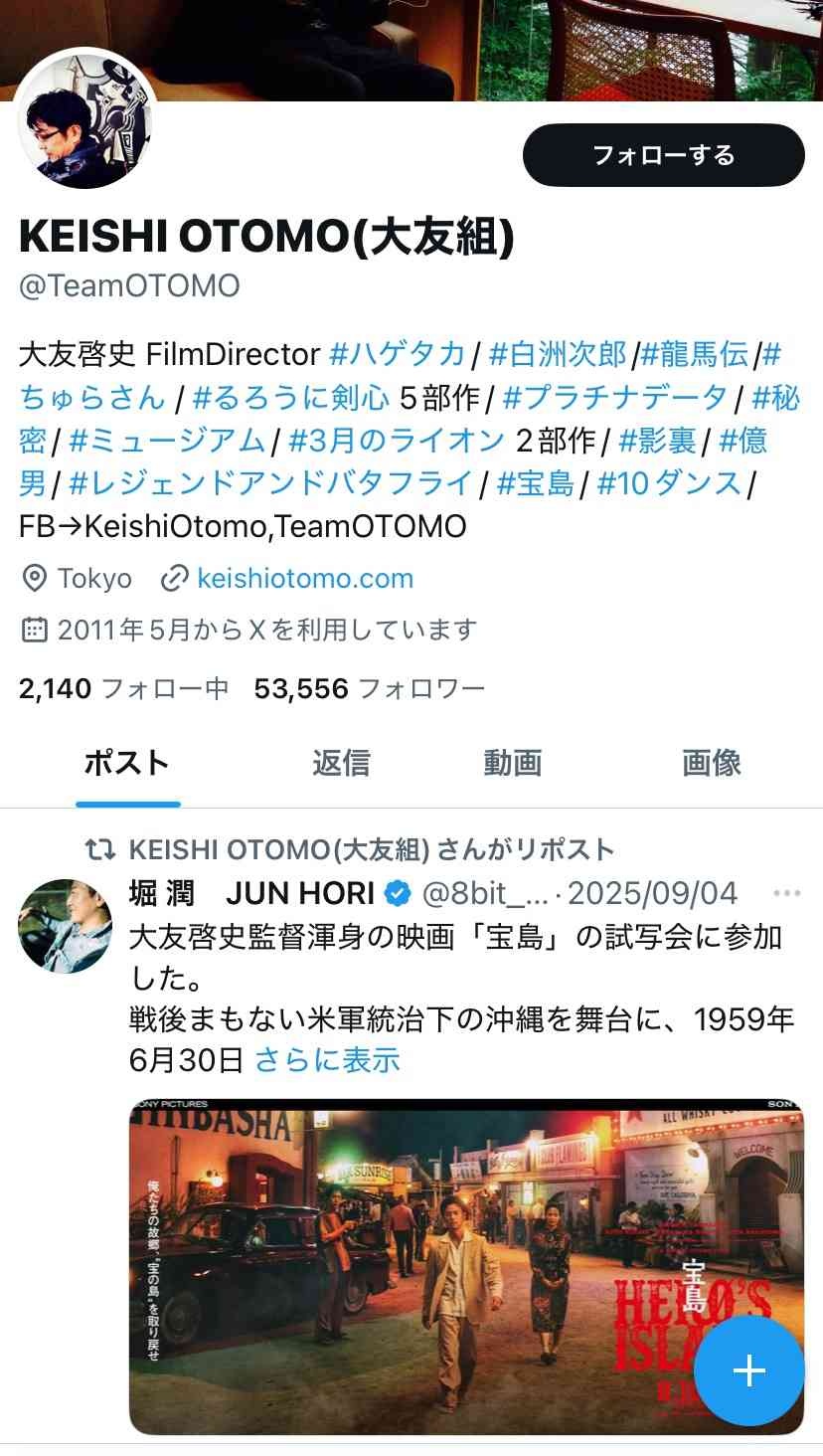Tap the link icon beside keishiotomo.com

pos(175,578)
